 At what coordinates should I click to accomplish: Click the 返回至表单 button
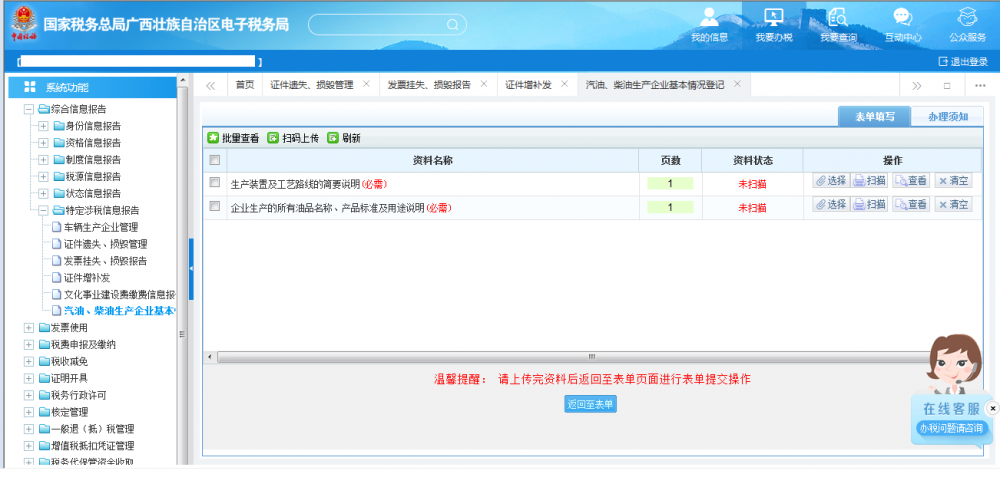pos(590,404)
